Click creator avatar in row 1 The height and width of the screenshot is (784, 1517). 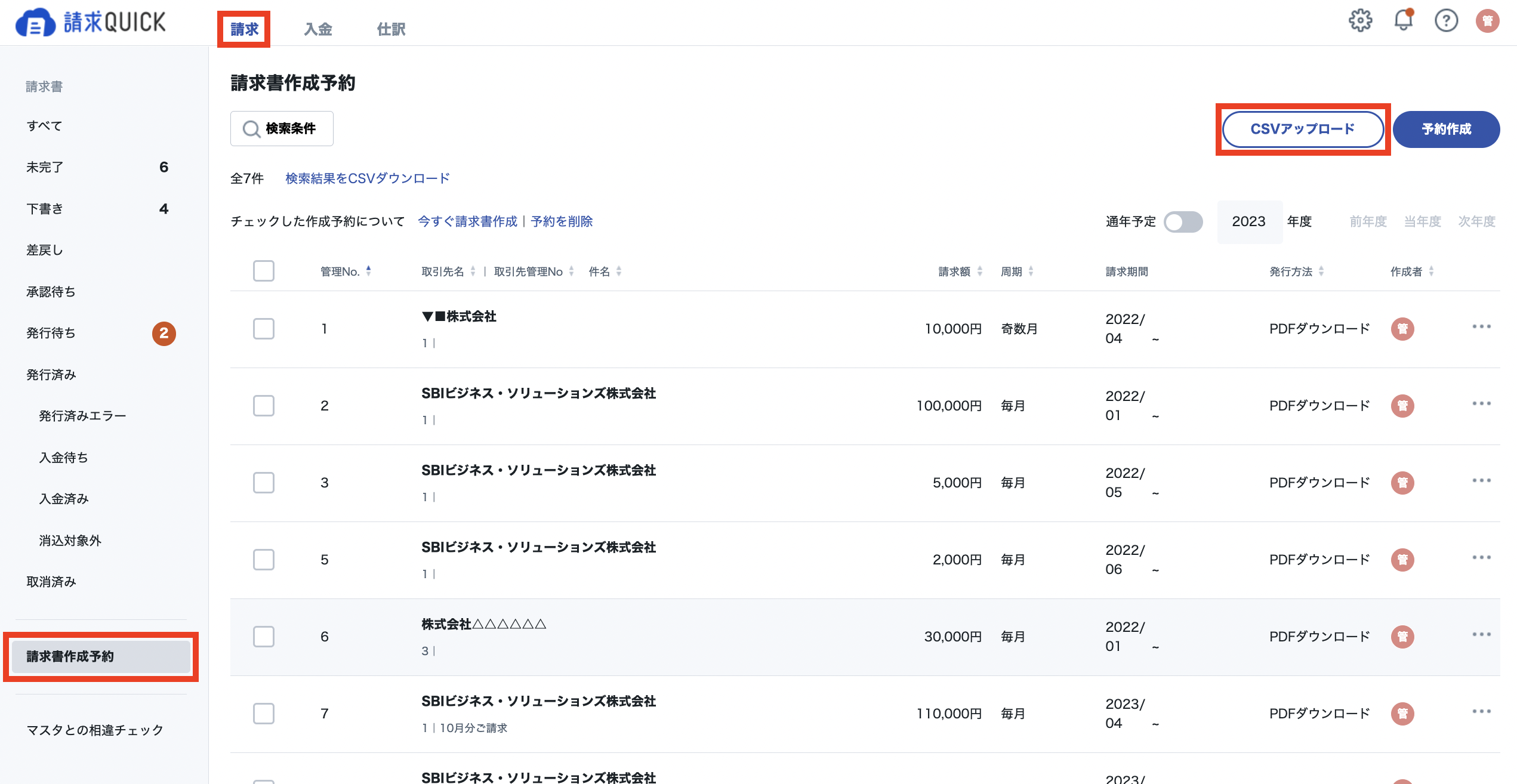(x=1402, y=329)
